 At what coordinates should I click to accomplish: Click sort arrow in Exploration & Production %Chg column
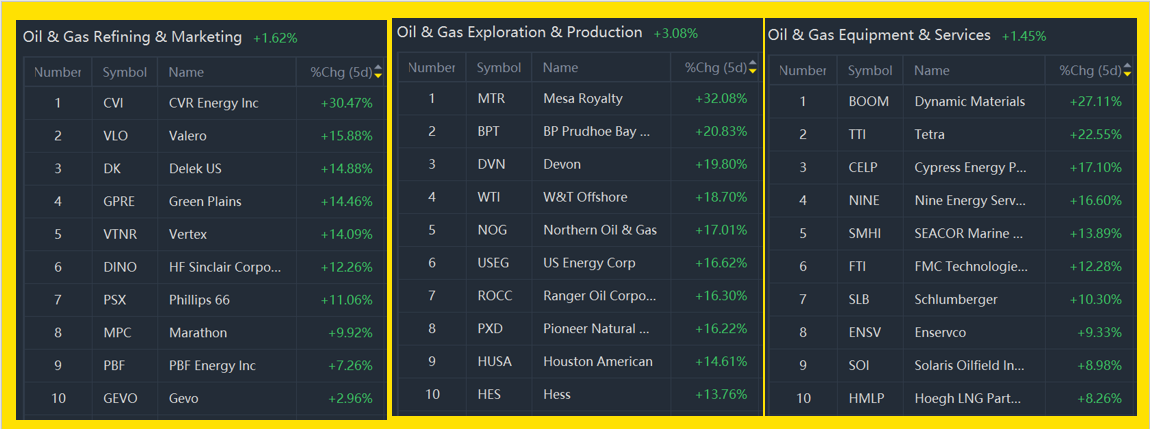point(753,68)
